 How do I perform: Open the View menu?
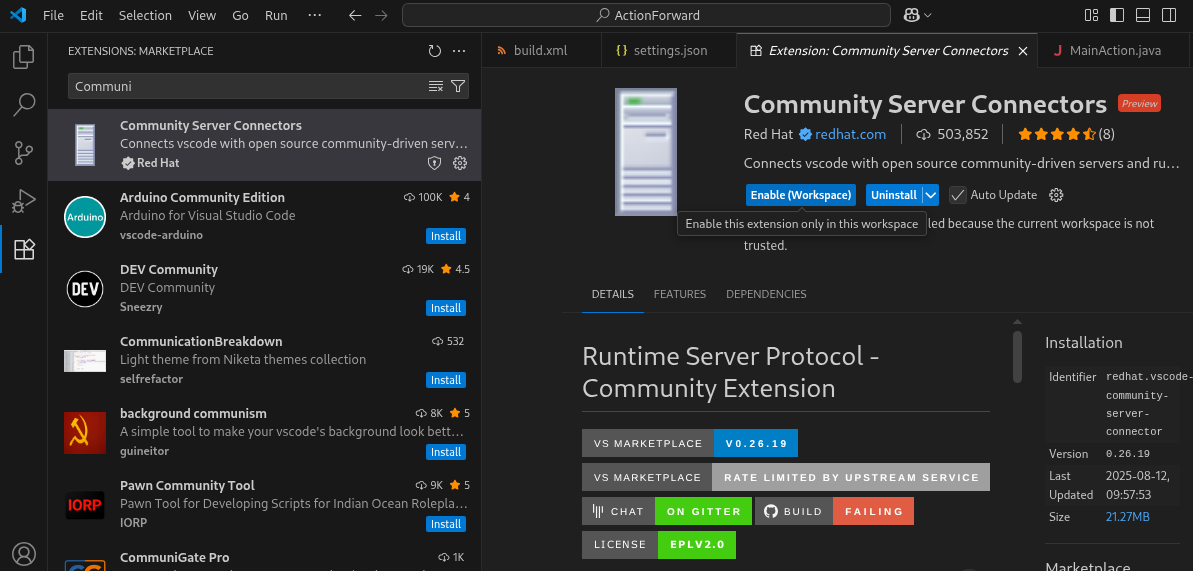(x=202, y=15)
